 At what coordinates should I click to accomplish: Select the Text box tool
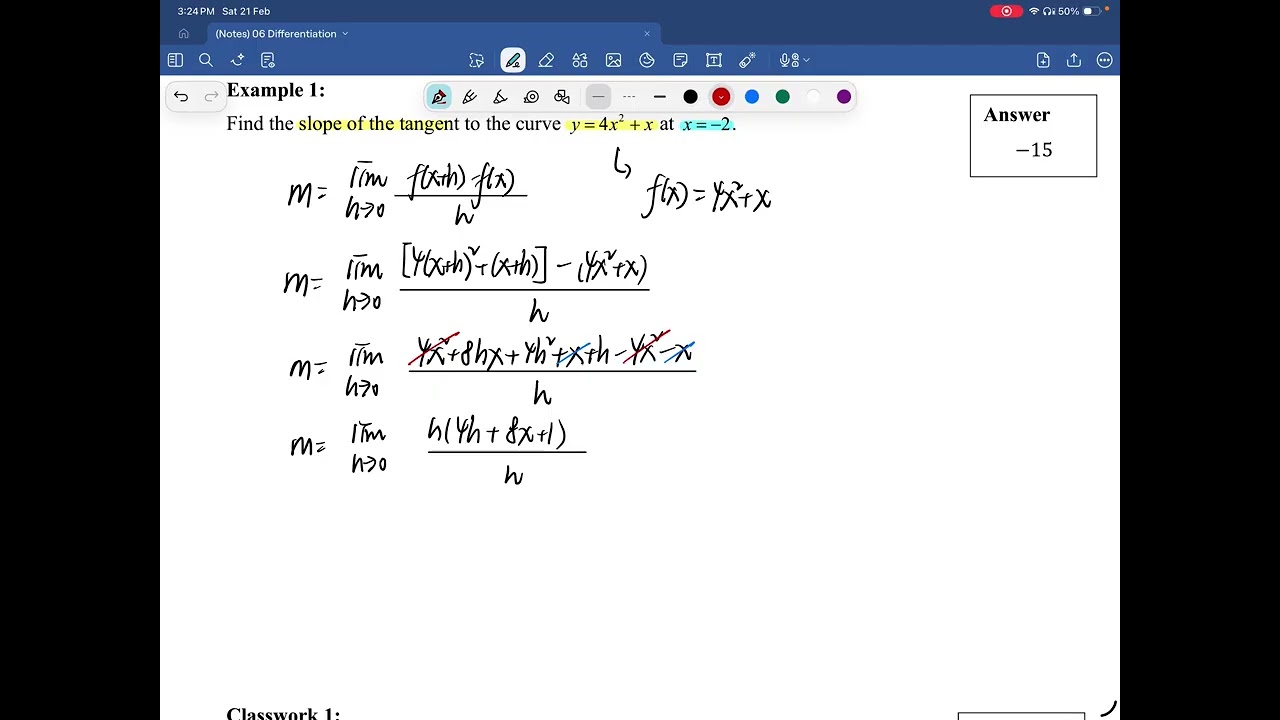click(x=714, y=60)
